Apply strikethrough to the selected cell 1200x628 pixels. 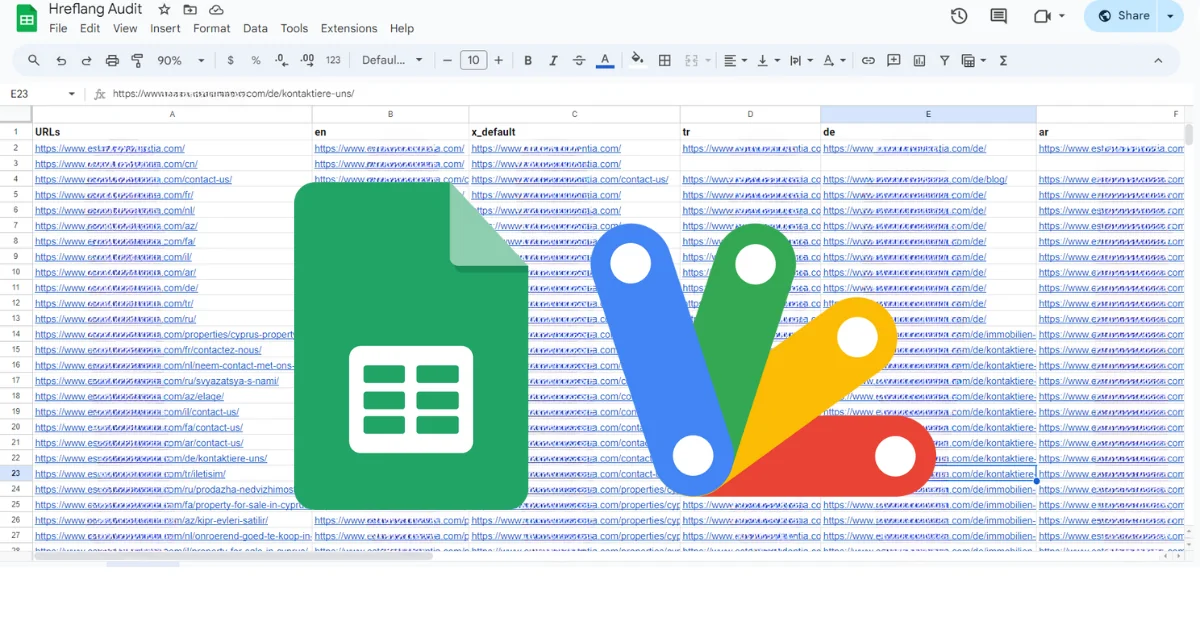pos(578,60)
